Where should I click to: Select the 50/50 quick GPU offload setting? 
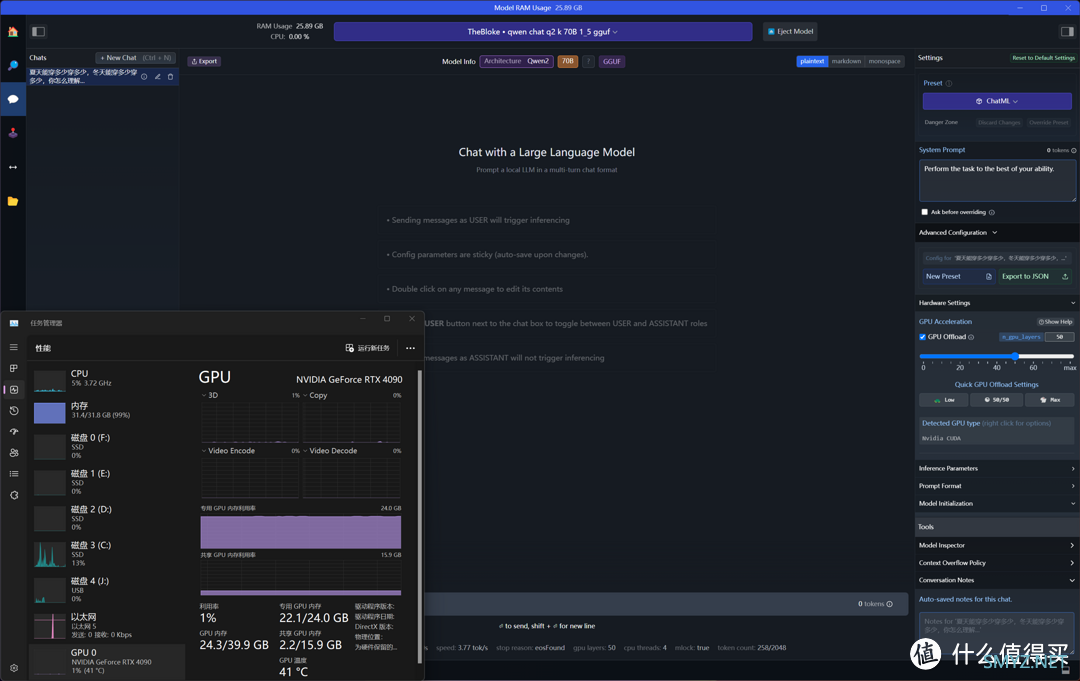(997, 400)
